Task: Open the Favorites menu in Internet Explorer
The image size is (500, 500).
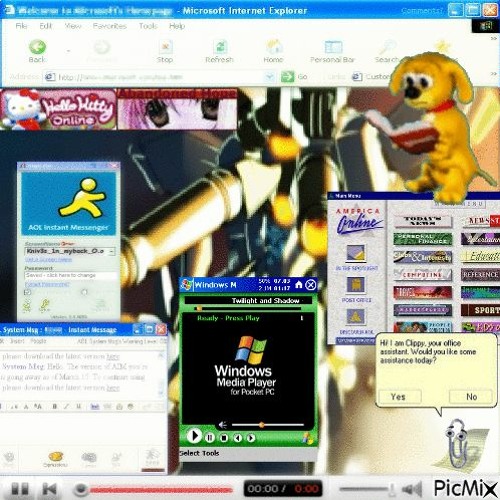Action: [x=110, y=26]
